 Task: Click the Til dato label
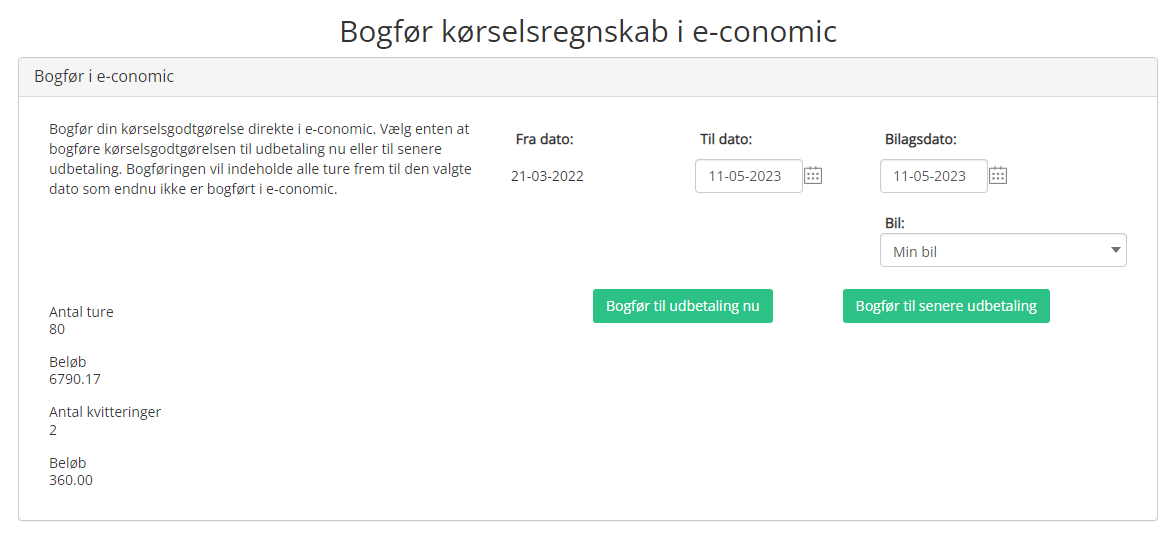tap(726, 139)
